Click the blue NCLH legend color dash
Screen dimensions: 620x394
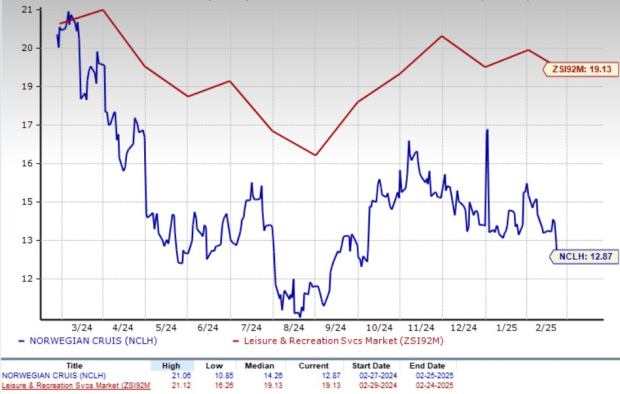(x=21, y=341)
